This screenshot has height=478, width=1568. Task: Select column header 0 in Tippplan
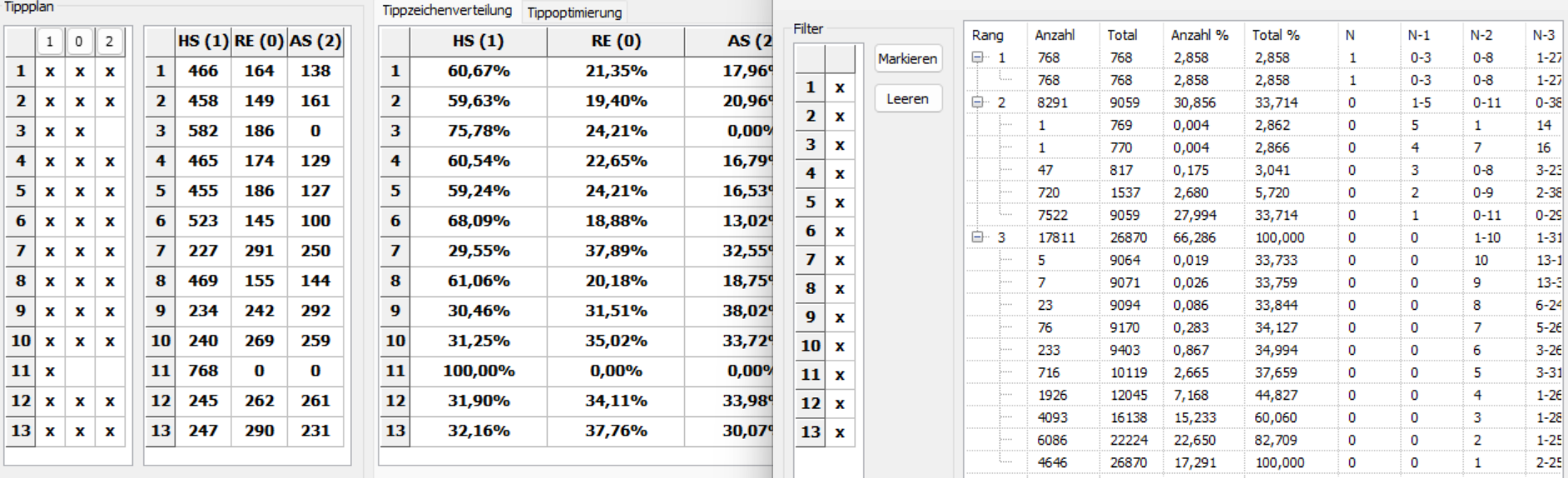[79, 41]
